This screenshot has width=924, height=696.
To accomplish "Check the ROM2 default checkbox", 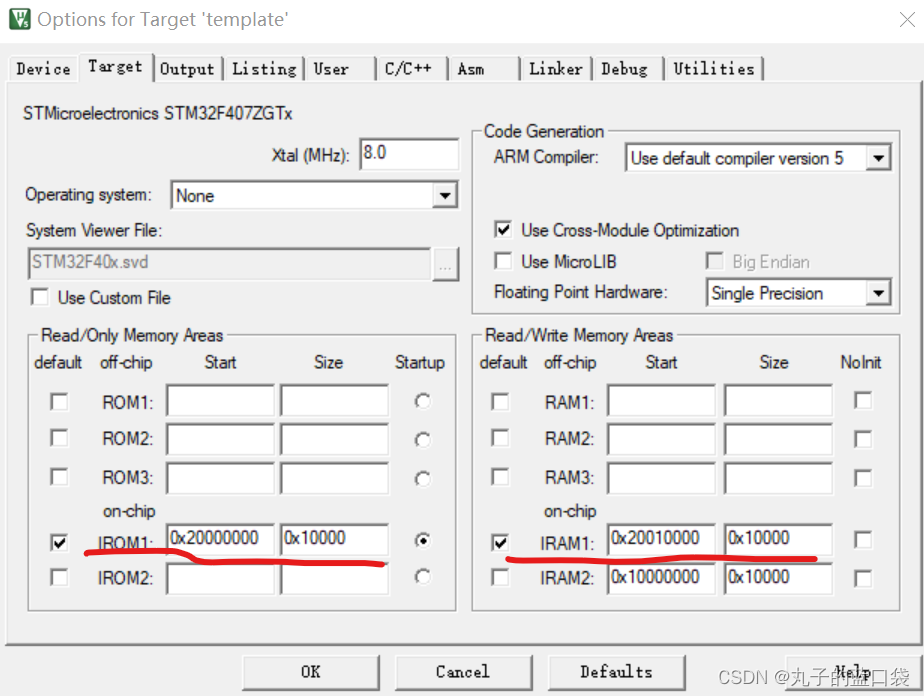I will click(x=59, y=438).
